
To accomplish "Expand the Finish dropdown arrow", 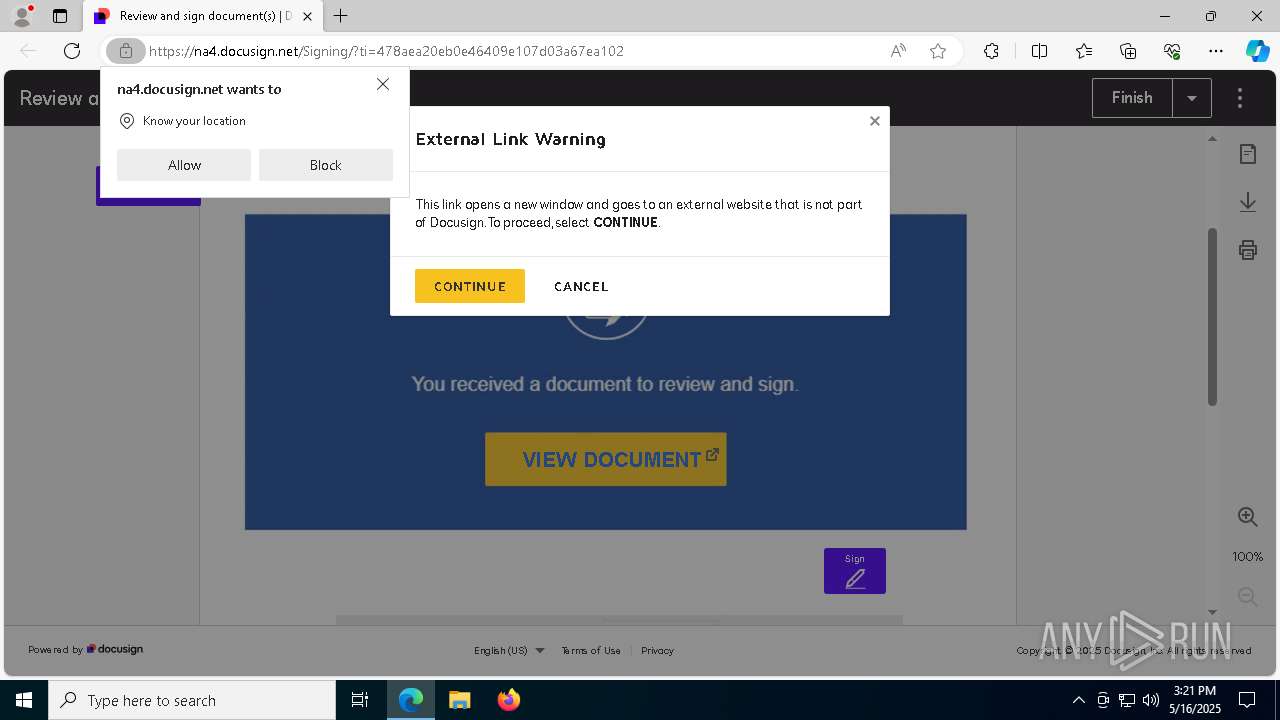I will (x=1192, y=98).
